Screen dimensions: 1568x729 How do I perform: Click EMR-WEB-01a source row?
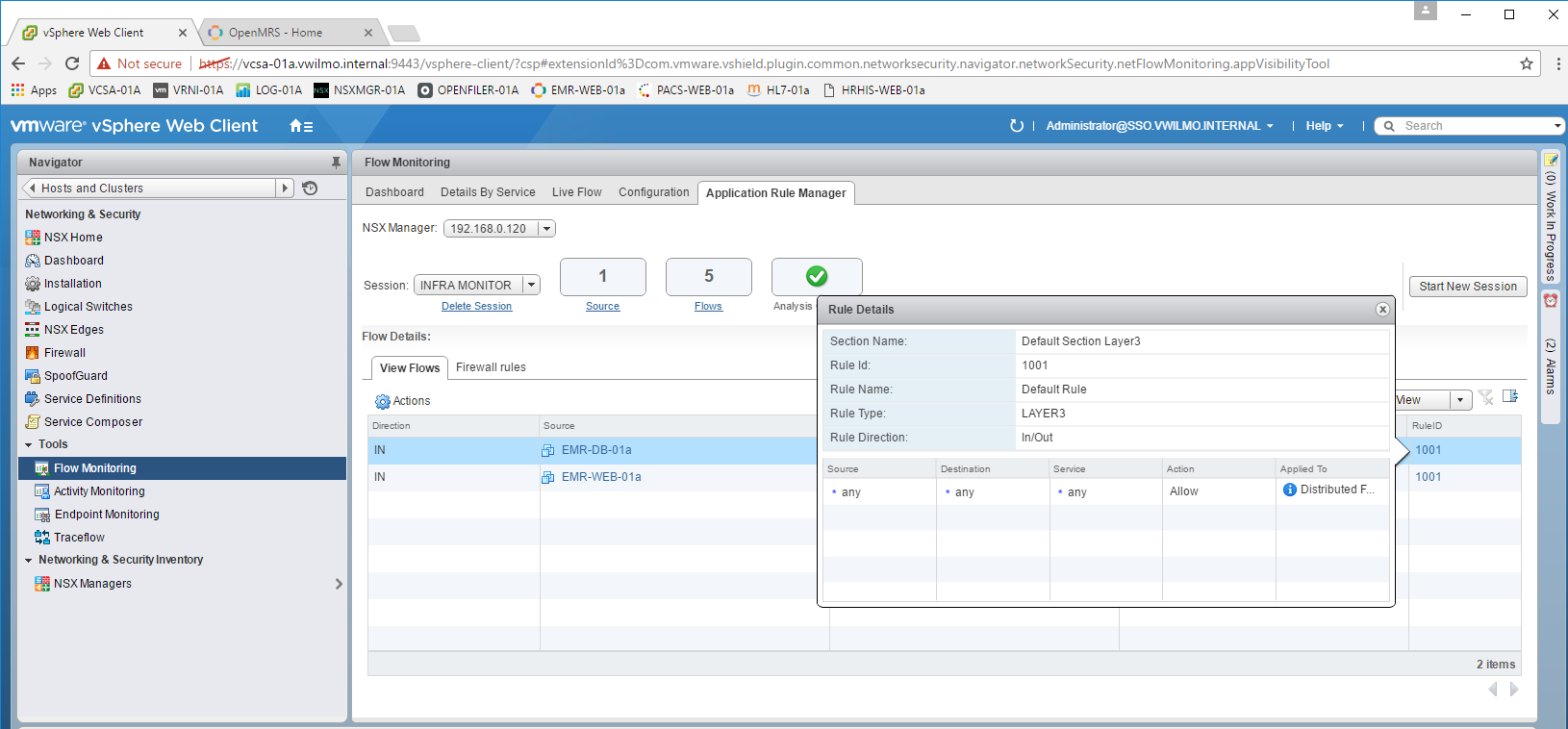pyautogui.click(x=601, y=477)
